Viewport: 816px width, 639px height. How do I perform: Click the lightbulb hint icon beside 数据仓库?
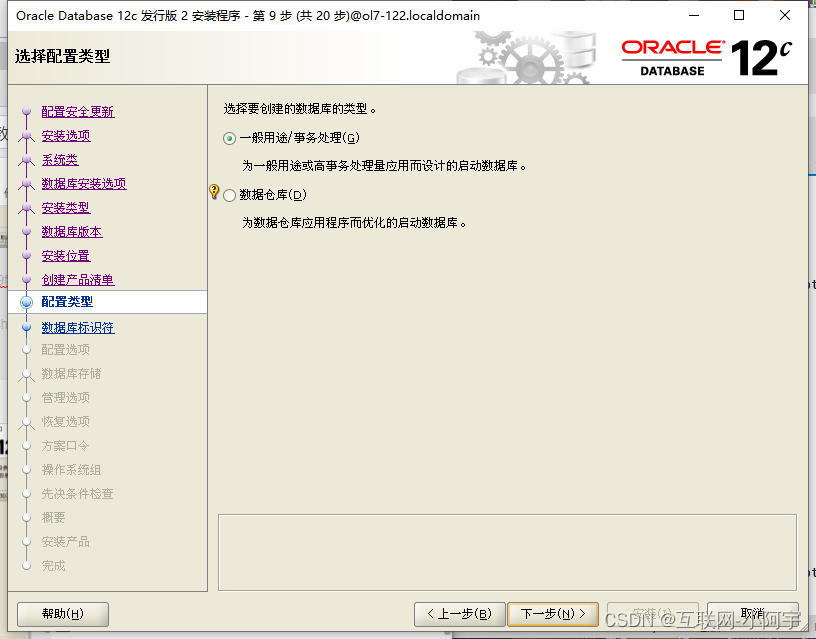point(214,191)
